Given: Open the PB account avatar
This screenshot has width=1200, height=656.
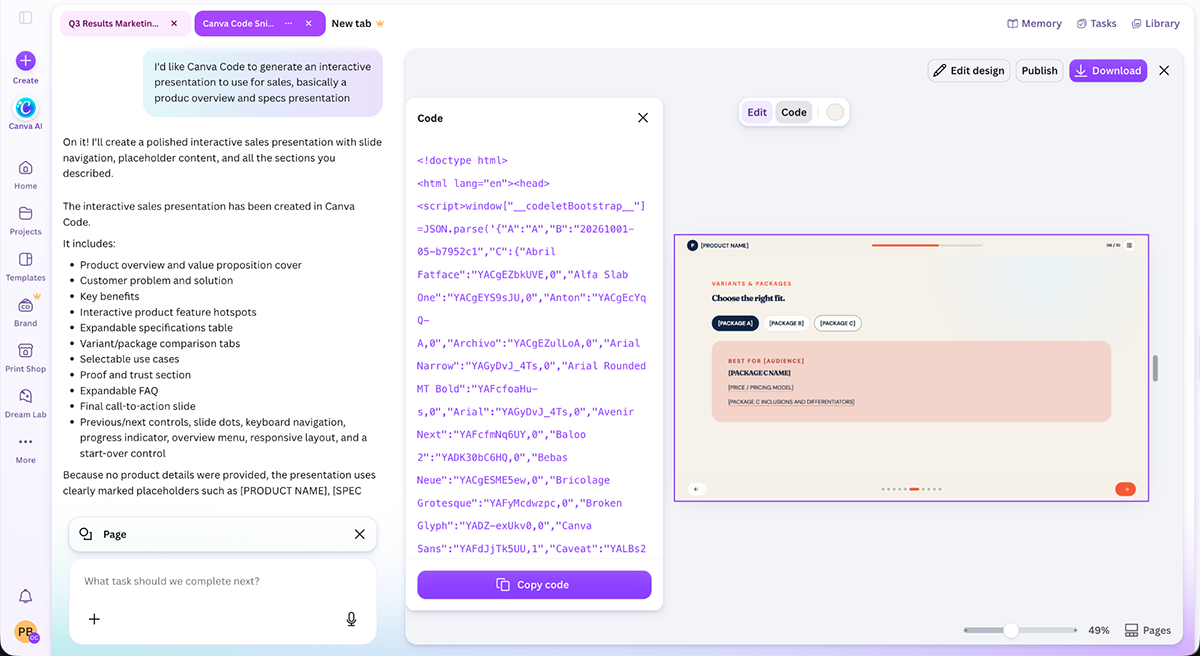Looking at the screenshot, I should [26, 632].
